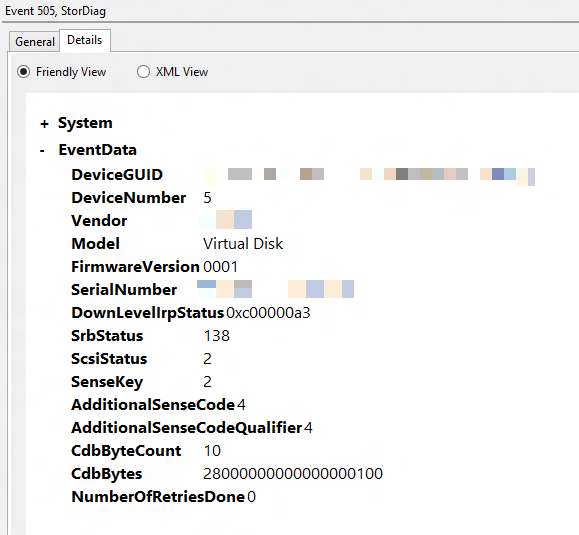This screenshot has width=579, height=535.
Task: Select the CdbBytes hexadecimal value
Action: [x=293, y=474]
